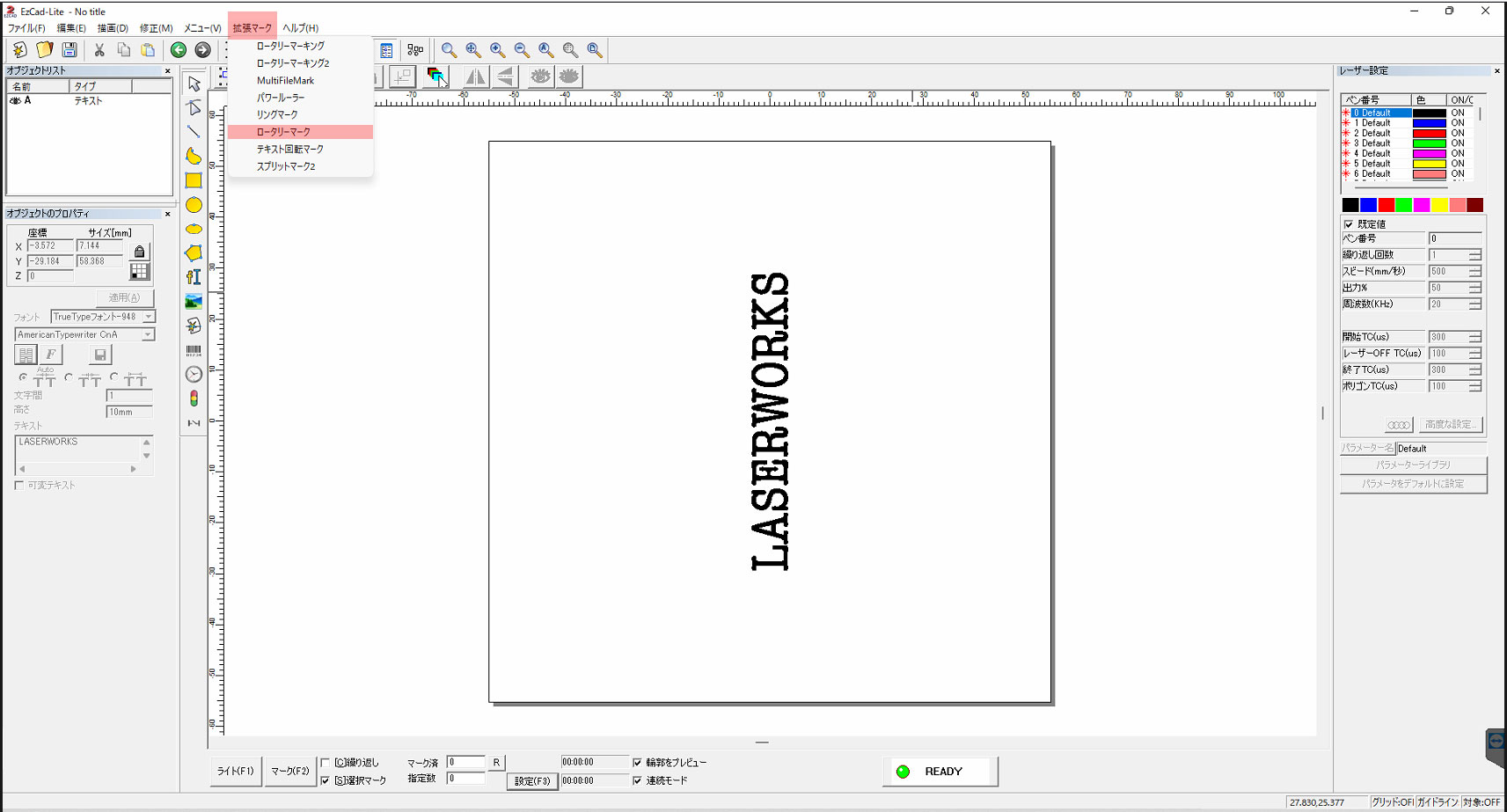Image resolution: width=1507 pixels, height=812 pixels.
Task: Save the document with the floppy disk icon
Action: (x=69, y=50)
